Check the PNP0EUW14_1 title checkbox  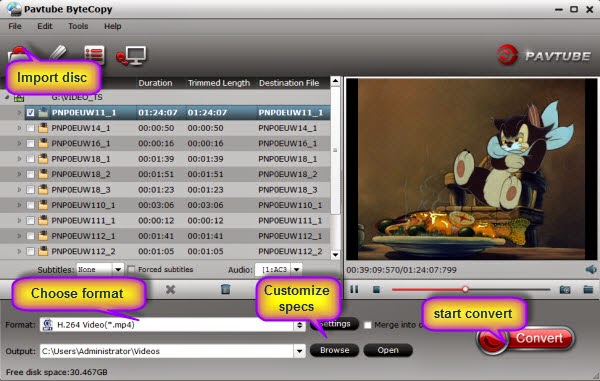click(x=31, y=128)
